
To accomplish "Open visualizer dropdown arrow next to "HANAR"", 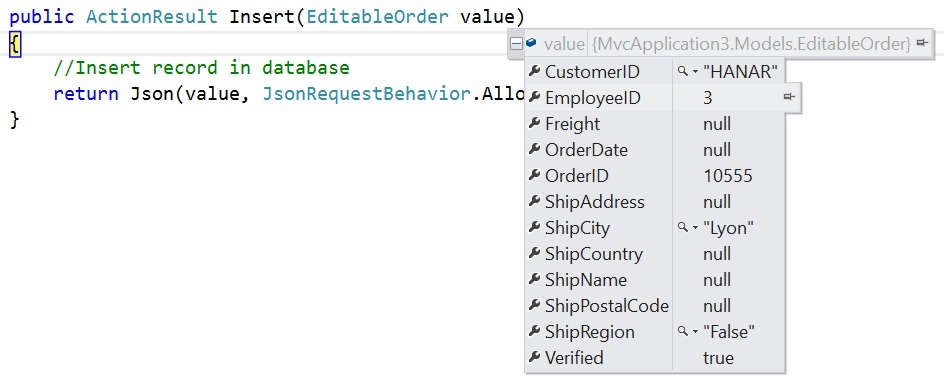I will point(695,72).
